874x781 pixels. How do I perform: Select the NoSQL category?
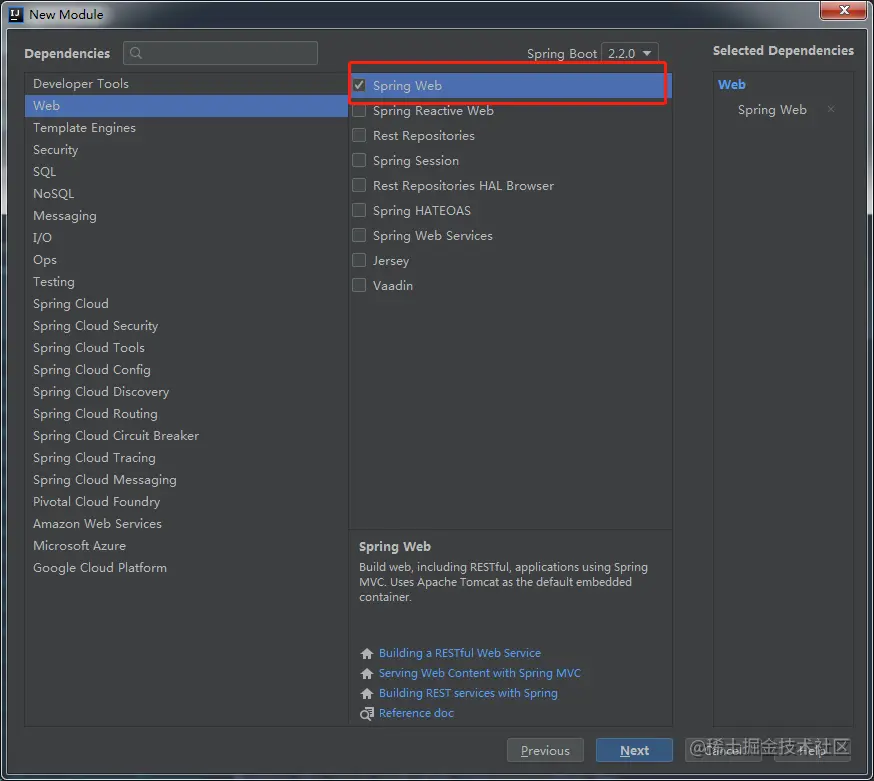(186, 193)
